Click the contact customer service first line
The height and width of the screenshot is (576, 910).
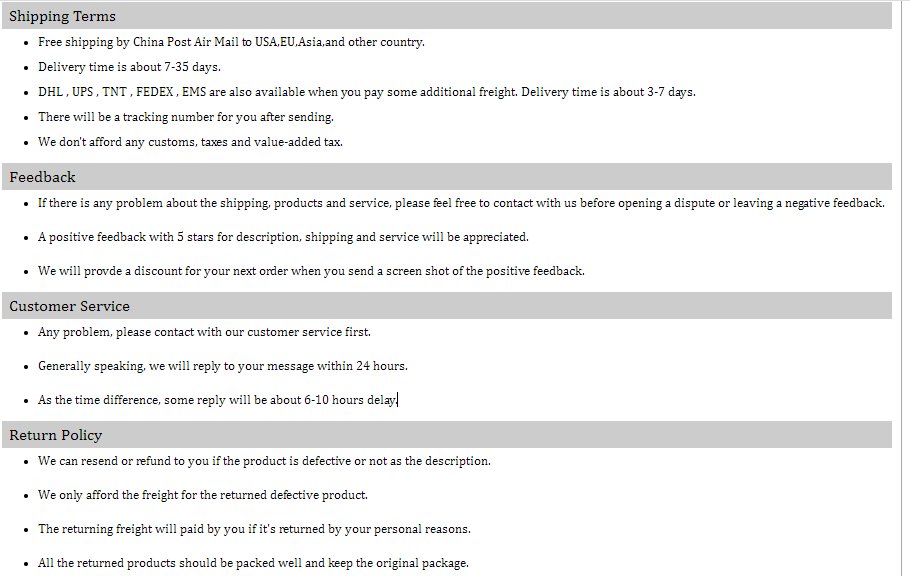coord(204,332)
